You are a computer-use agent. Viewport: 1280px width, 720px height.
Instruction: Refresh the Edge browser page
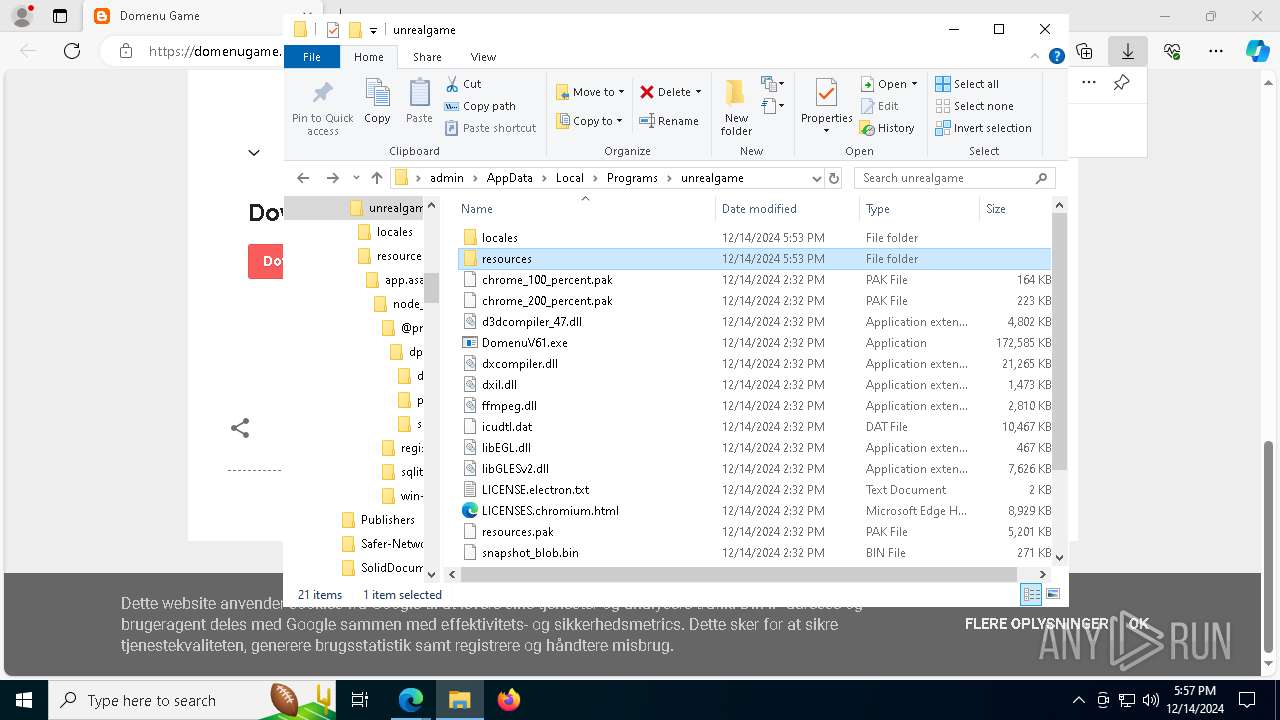click(x=72, y=51)
